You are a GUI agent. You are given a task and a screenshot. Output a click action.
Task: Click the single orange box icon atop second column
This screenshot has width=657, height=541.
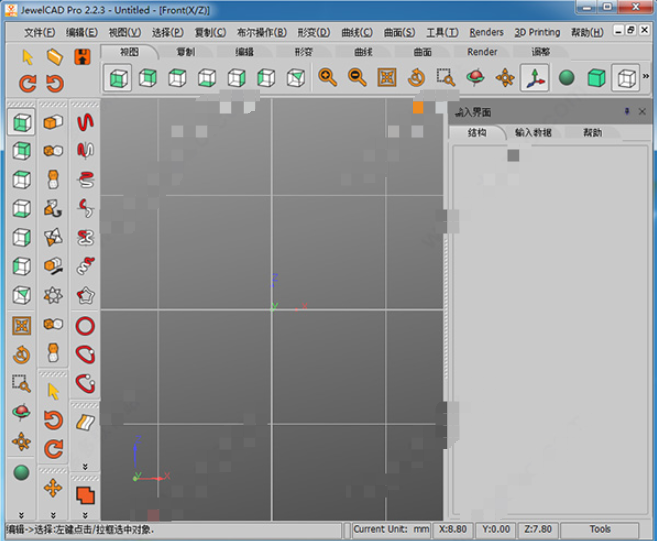click(x=53, y=122)
